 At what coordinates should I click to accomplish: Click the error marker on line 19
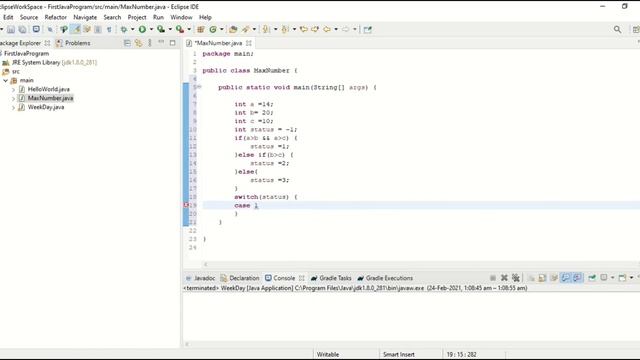tap(186, 205)
